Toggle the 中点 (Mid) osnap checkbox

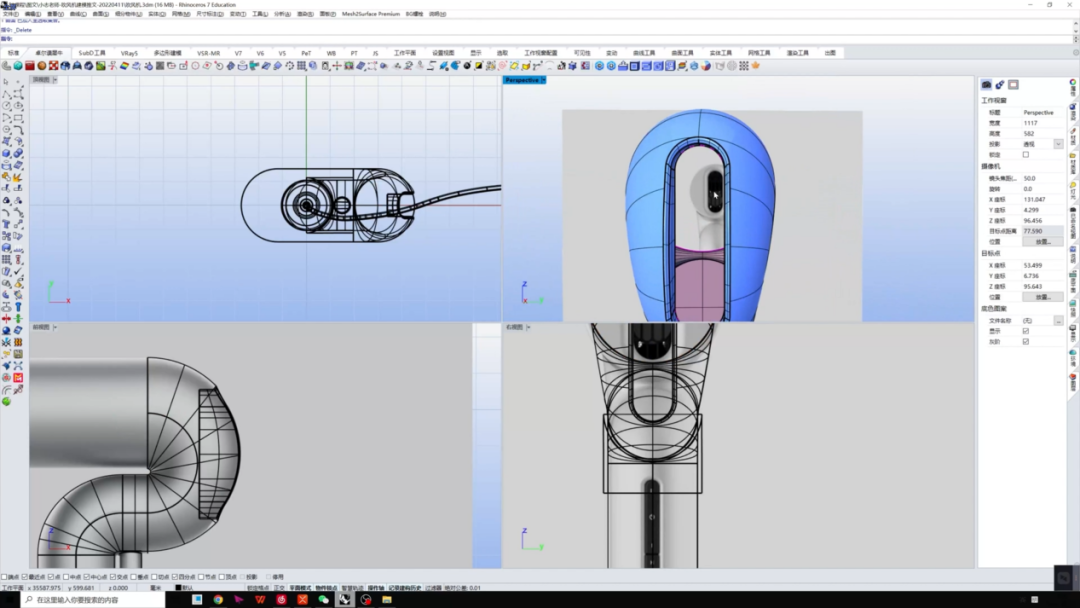(x=66, y=577)
